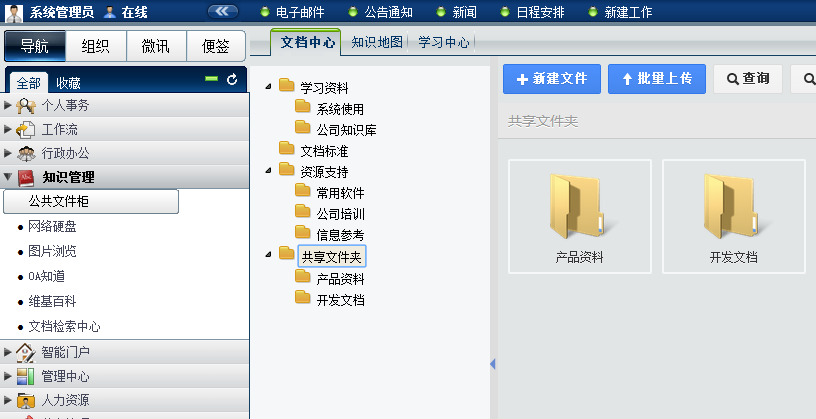Click the 文档标准 folder icon
Viewport: 816px width, 419px height.
[x=287, y=149]
